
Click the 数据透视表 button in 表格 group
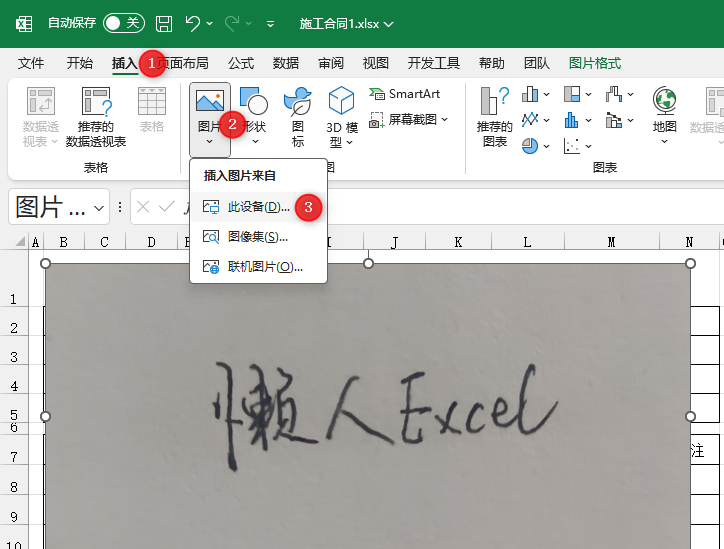point(41,117)
